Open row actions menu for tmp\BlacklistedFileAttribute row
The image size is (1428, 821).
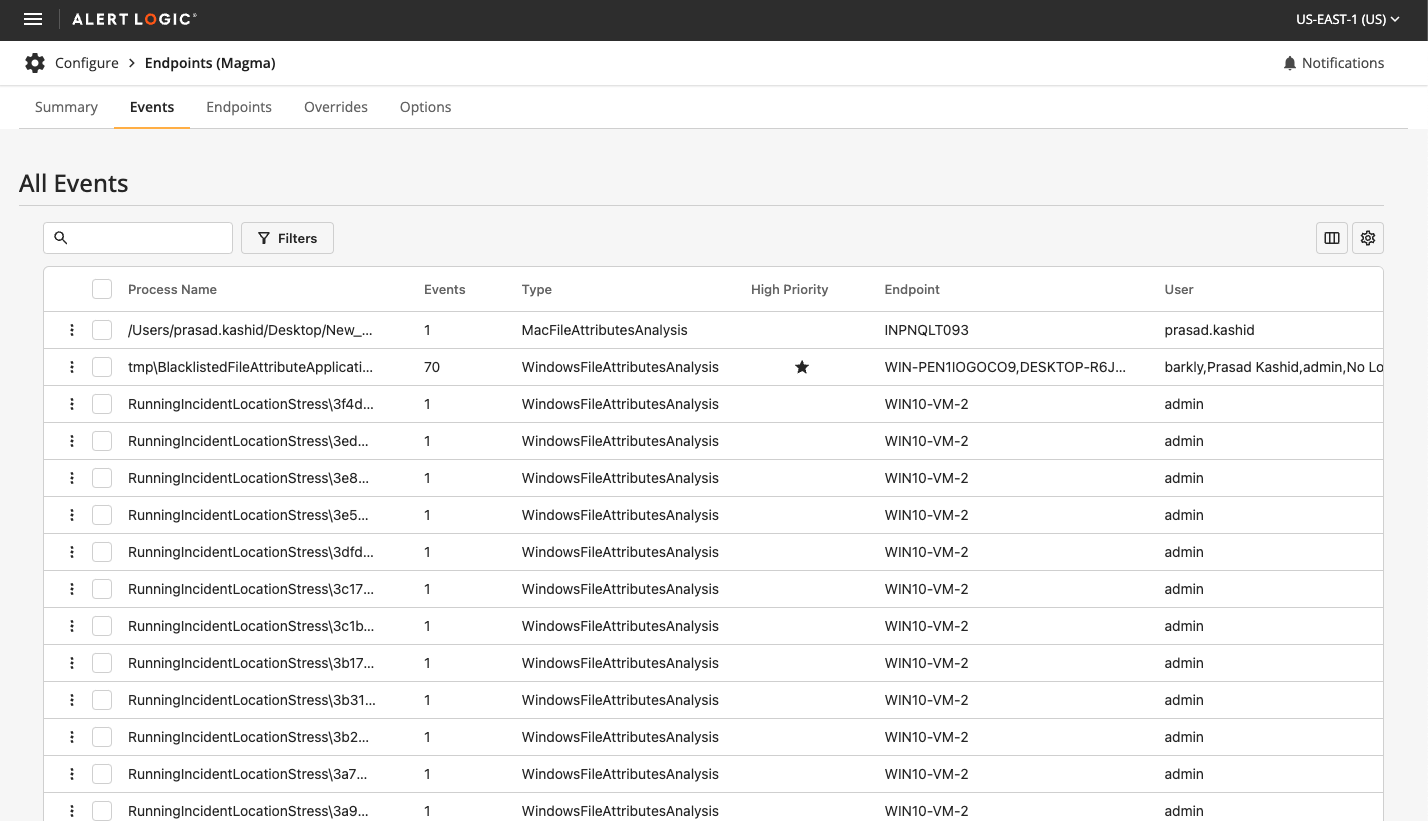(x=72, y=367)
